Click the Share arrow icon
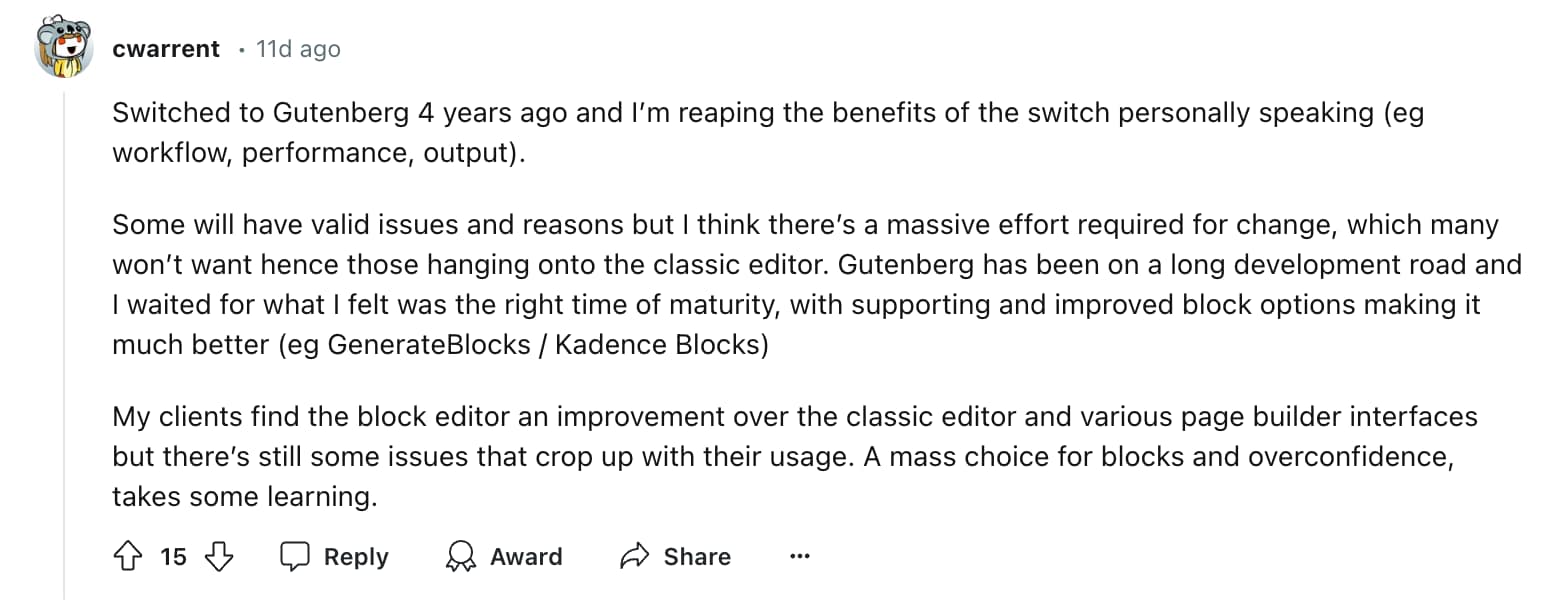The image size is (1546, 600). pos(634,556)
